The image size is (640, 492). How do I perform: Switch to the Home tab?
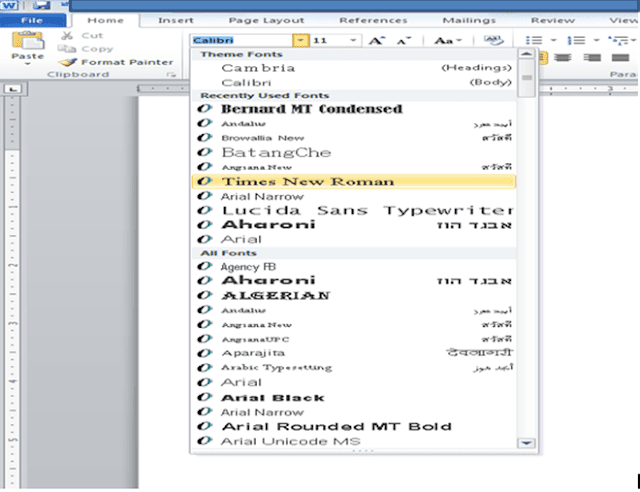pos(105,20)
